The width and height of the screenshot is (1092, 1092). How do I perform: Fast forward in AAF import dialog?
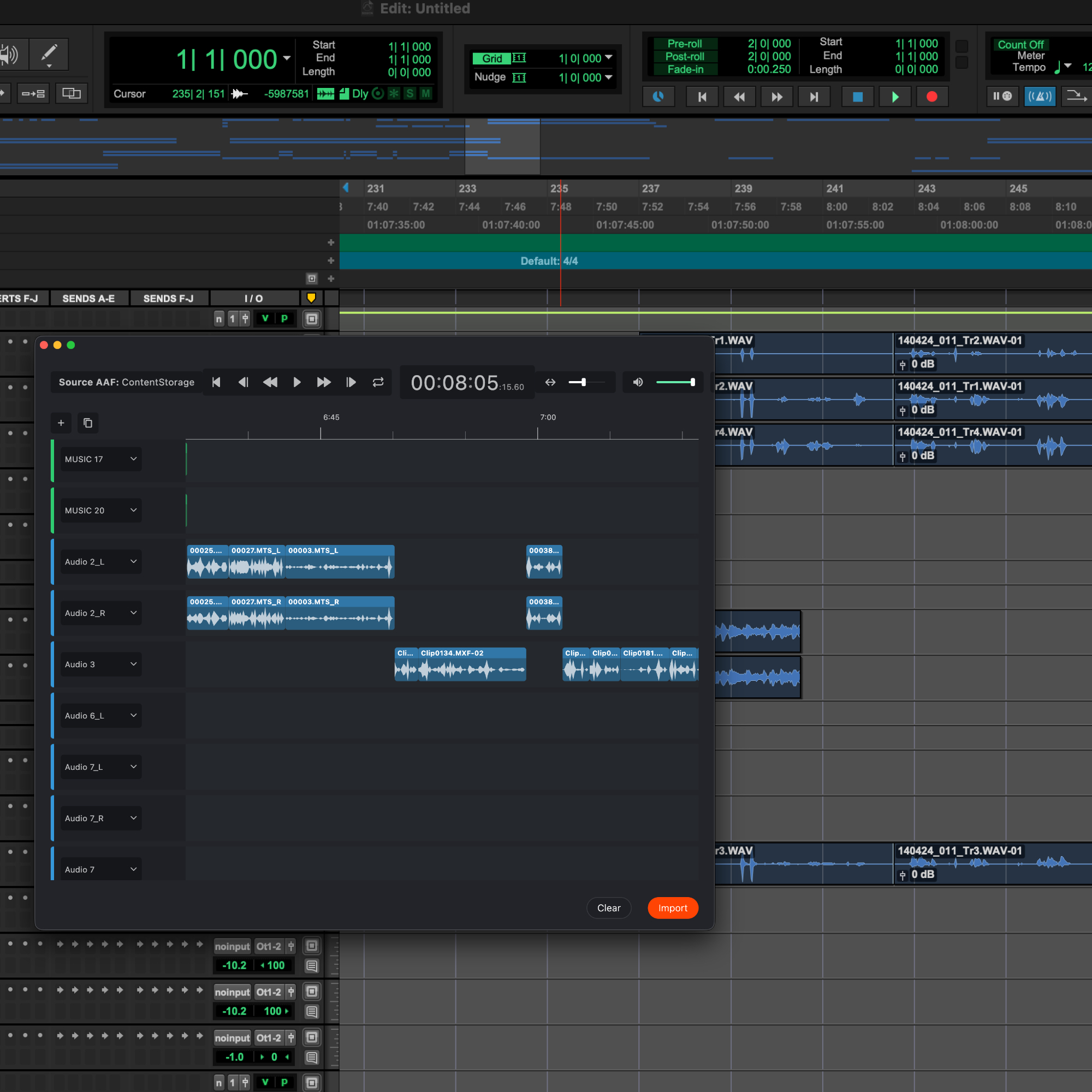[323, 383]
